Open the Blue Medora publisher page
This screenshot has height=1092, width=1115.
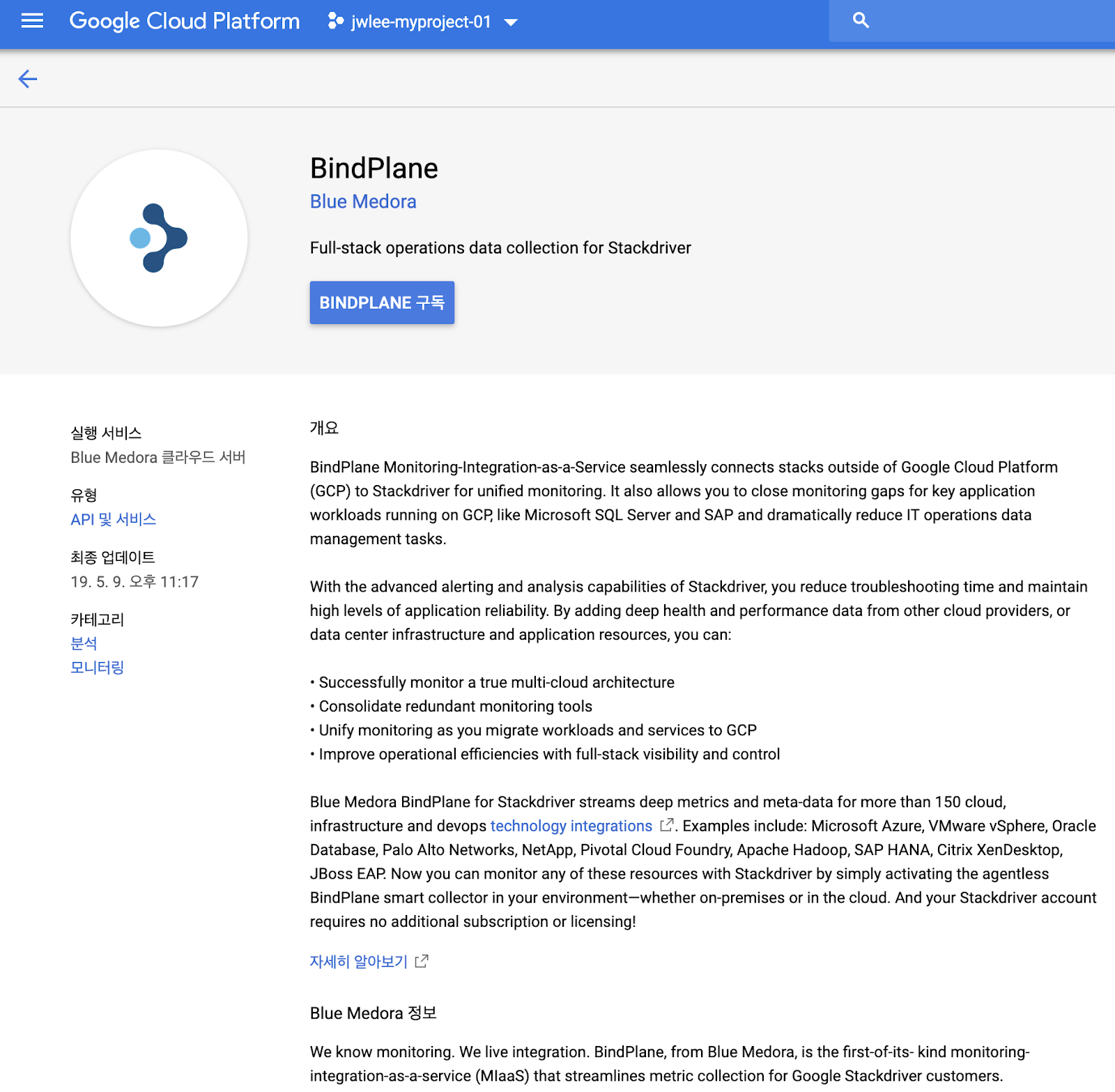(362, 201)
